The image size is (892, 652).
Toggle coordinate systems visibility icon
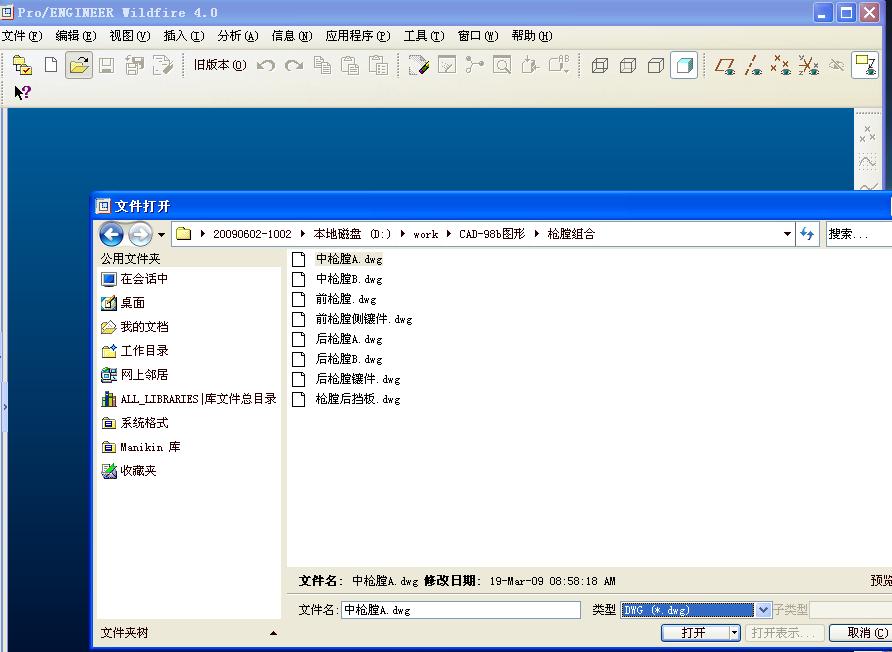(808, 65)
